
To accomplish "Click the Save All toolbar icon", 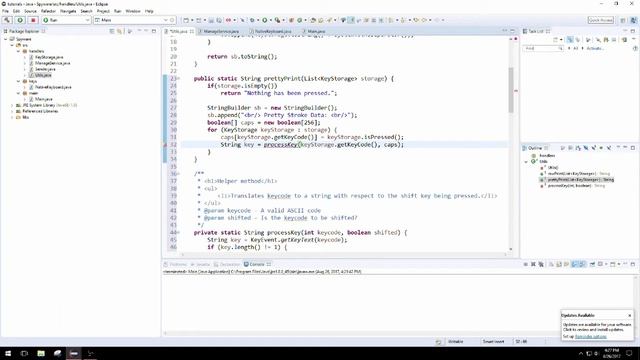I will 219,20.
